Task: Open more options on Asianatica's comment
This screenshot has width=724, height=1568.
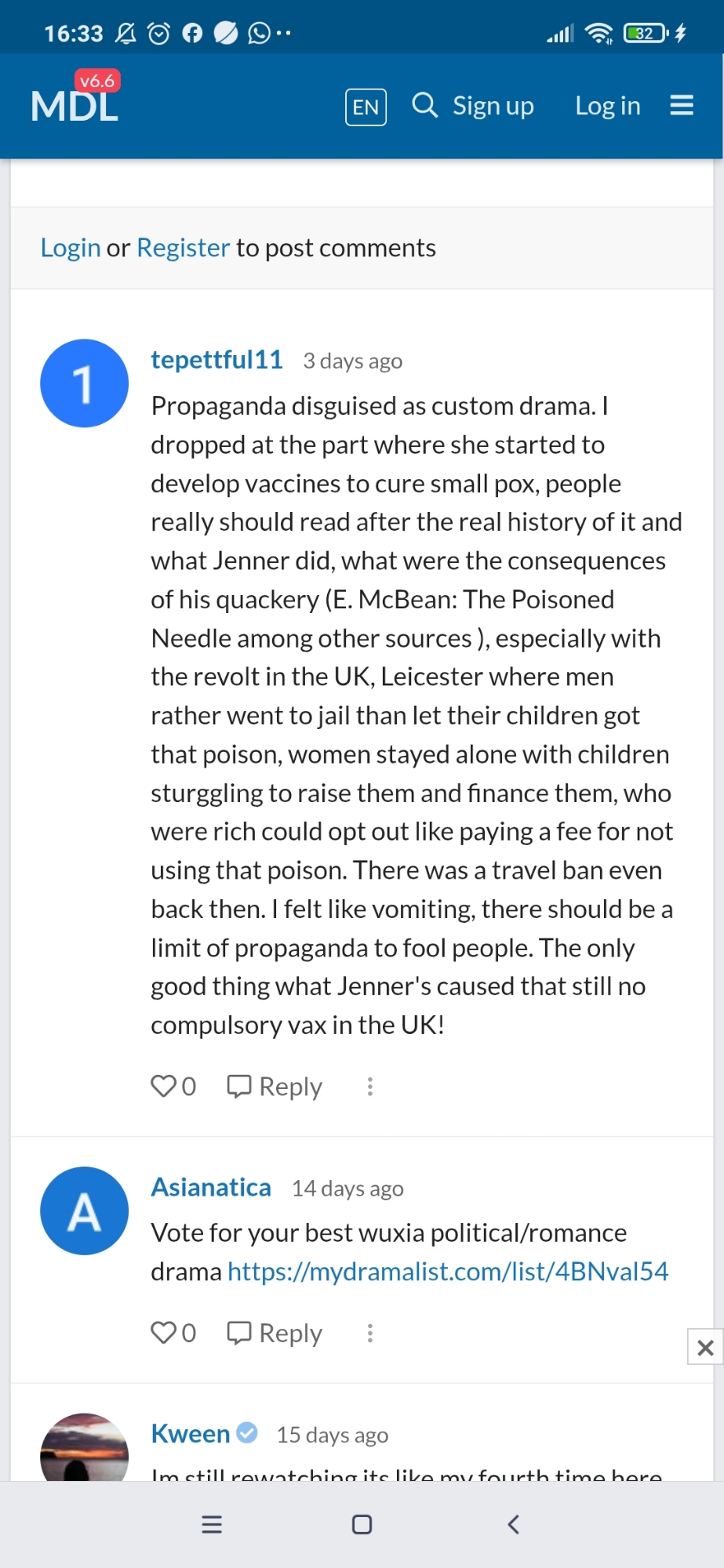Action: 370,1333
